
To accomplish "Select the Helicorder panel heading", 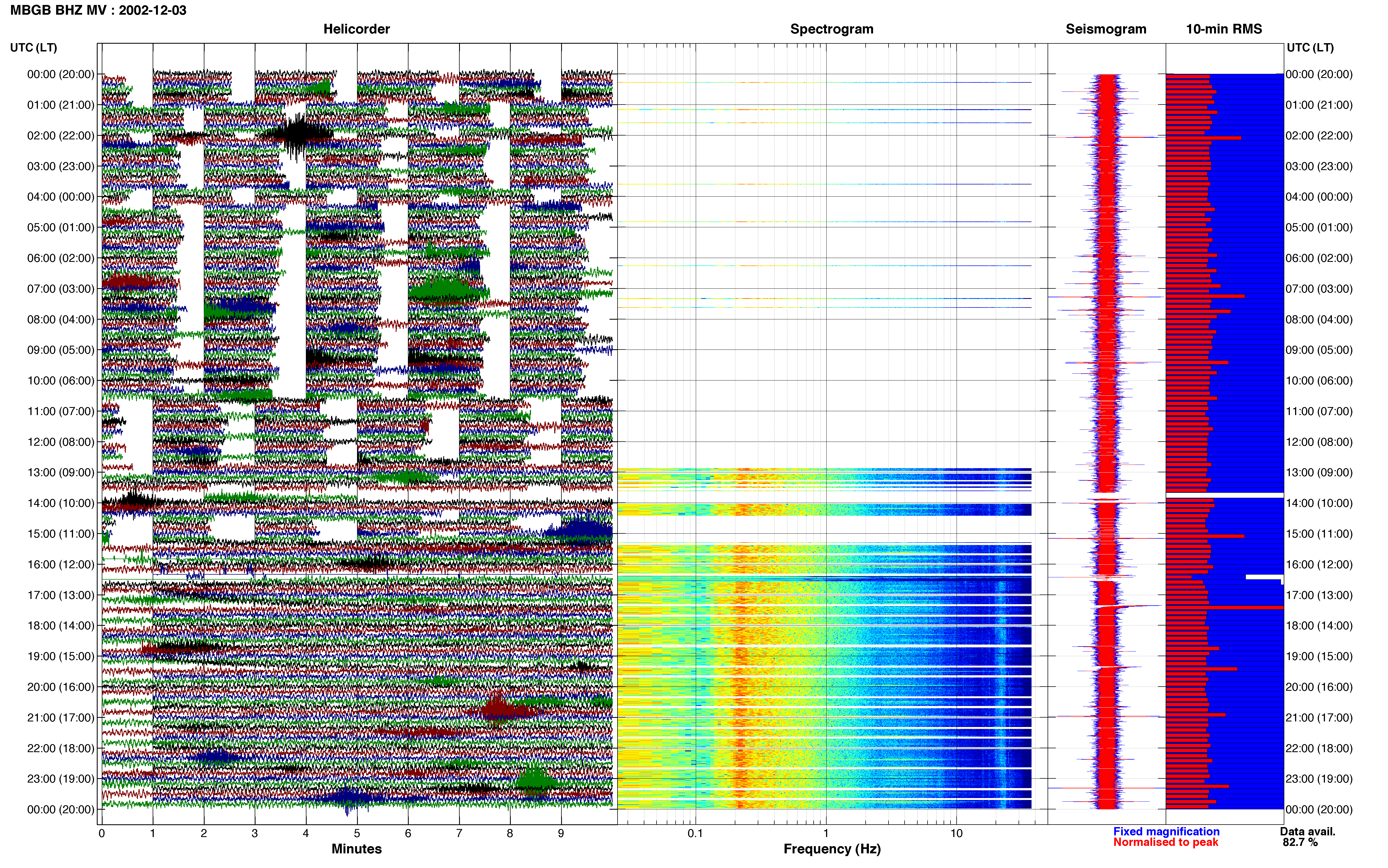I will 356,29.
